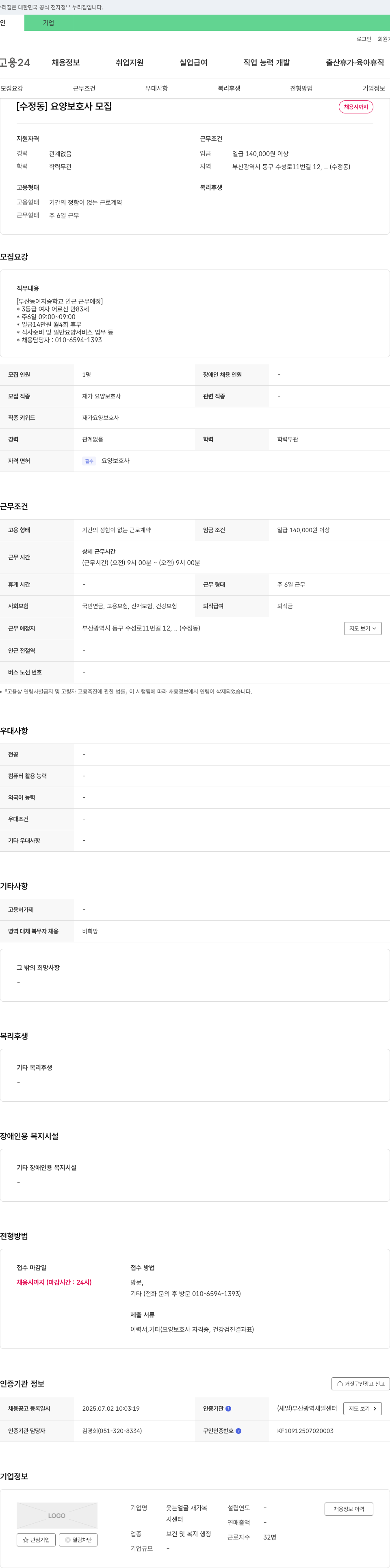
Task: Click 재가요양보호사 keyword value
Action: coord(100,418)
